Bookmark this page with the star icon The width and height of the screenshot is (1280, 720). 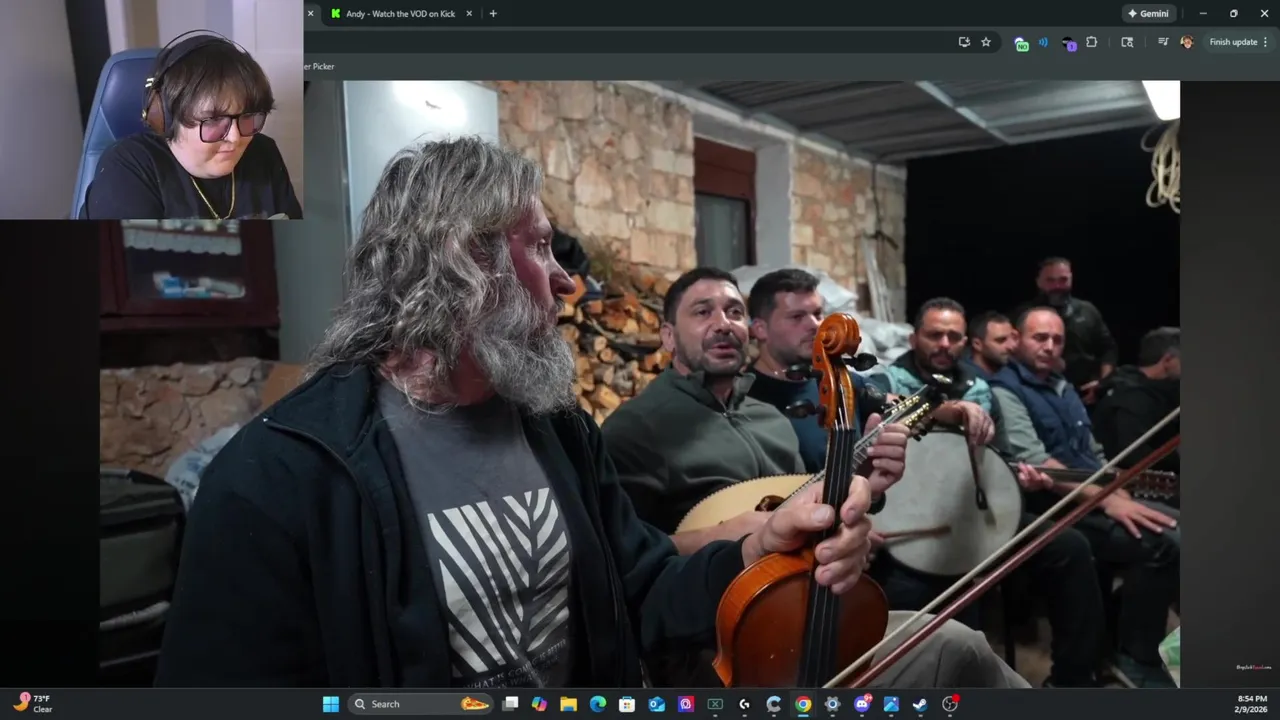986,42
